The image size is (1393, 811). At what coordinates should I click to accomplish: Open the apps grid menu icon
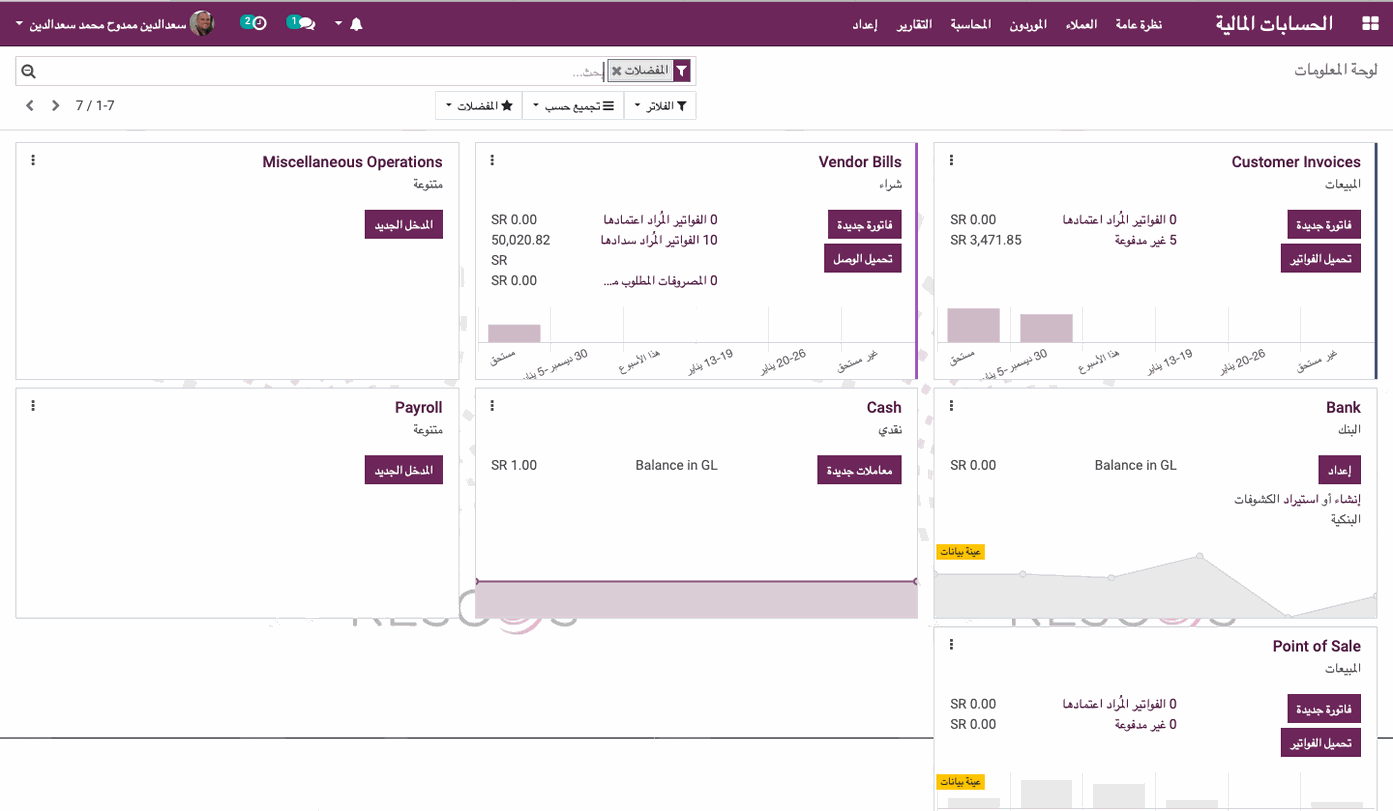coord(1369,23)
